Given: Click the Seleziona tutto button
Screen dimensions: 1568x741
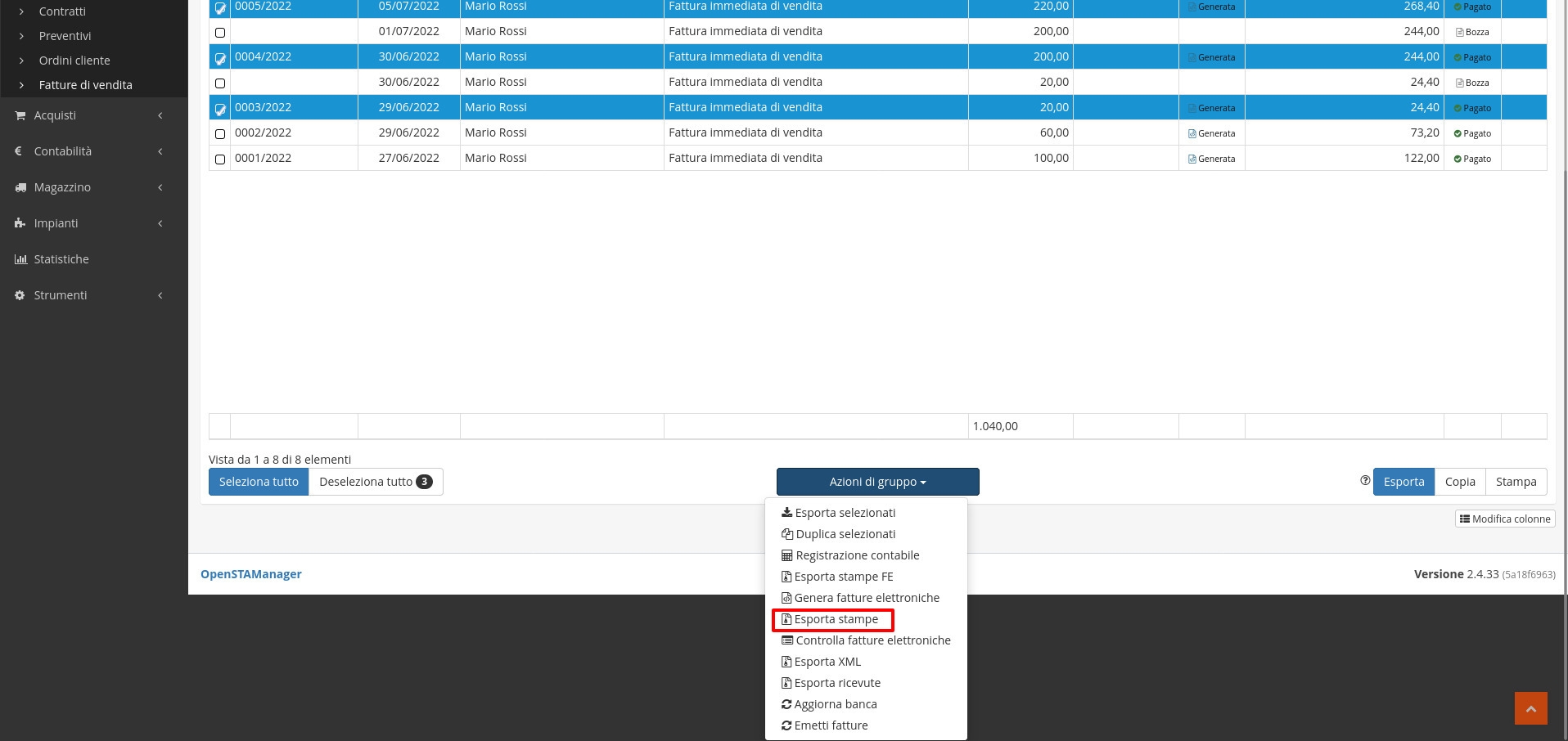Looking at the screenshot, I should click(259, 482).
